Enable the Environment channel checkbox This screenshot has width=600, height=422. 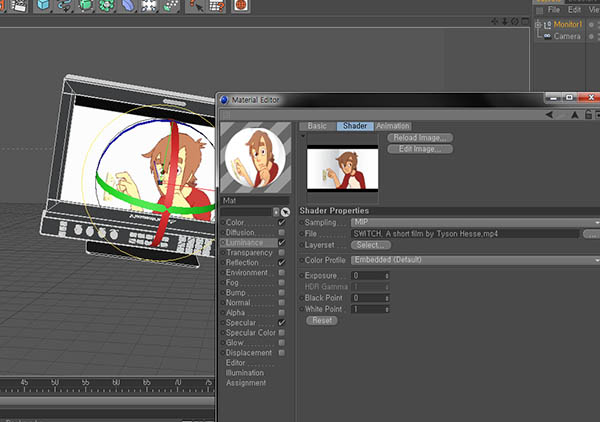pos(282,272)
